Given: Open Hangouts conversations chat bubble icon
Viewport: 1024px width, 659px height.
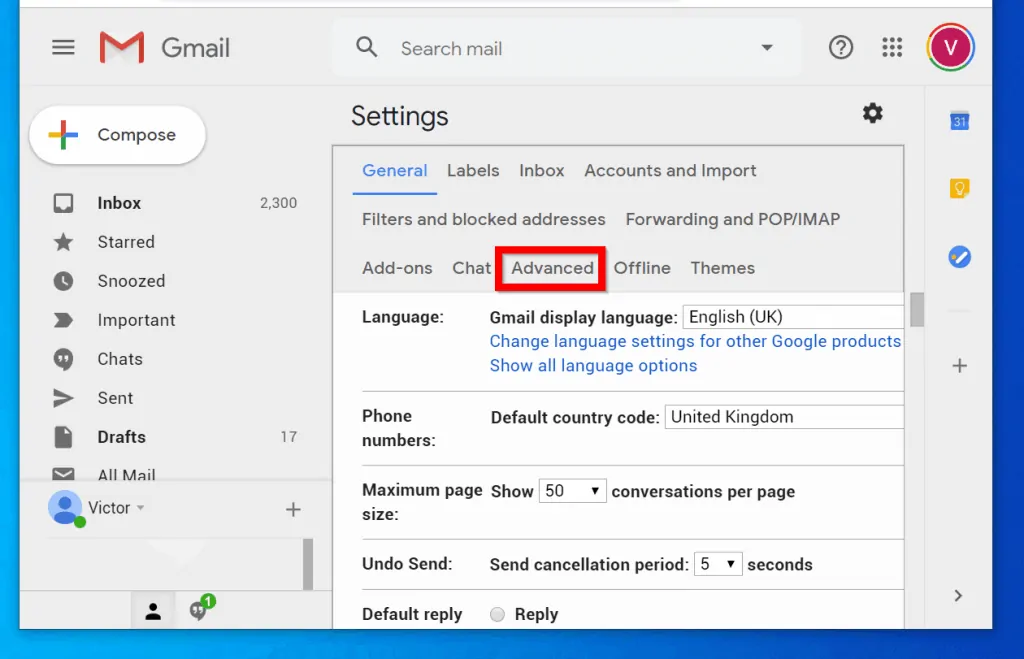Looking at the screenshot, I should click(197, 610).
